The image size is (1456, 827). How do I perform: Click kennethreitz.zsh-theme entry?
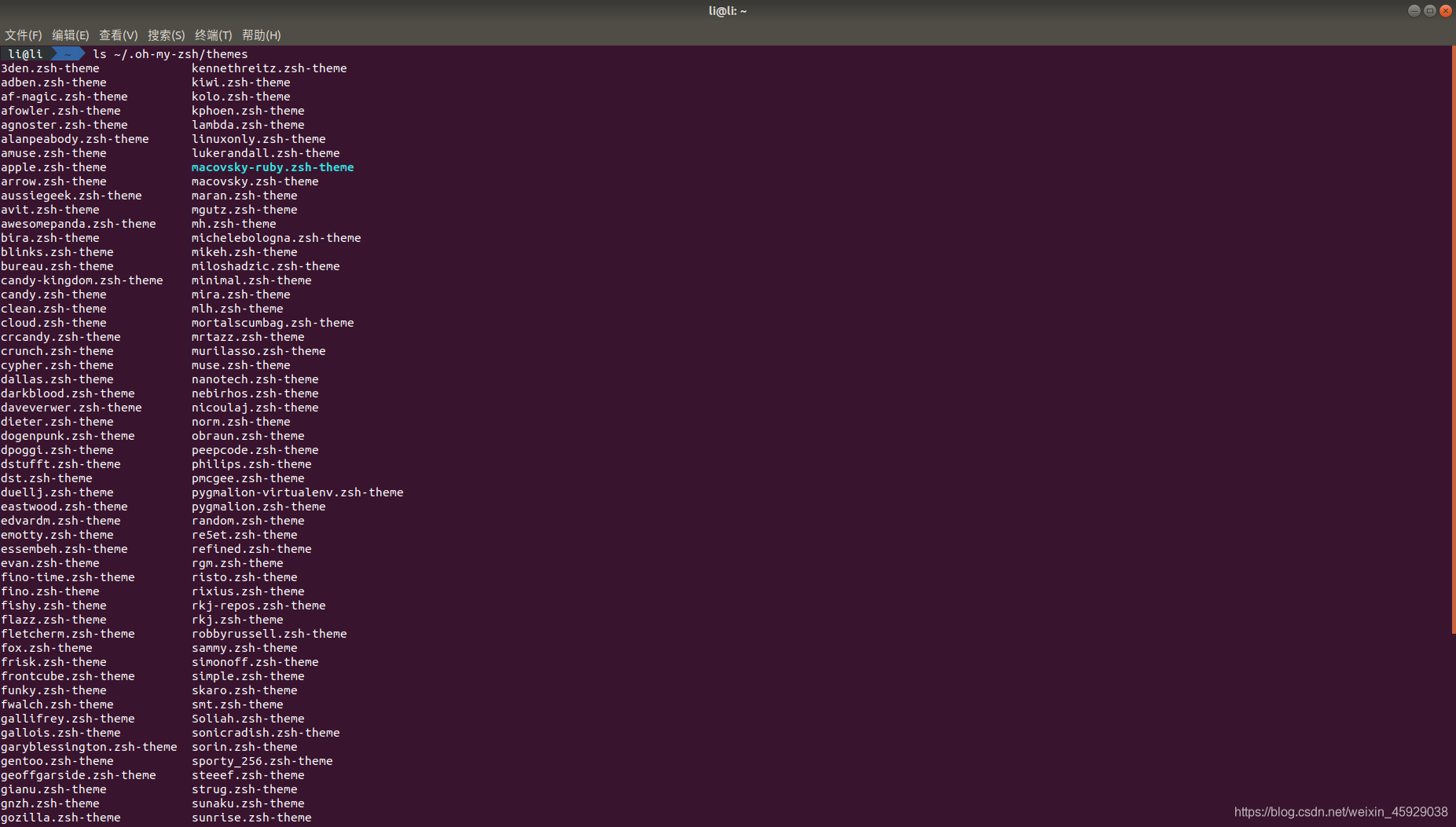coord(270,68)
